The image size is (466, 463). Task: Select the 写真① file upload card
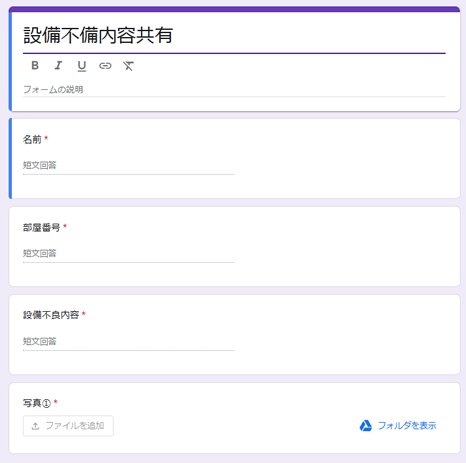tap(234, 418)
